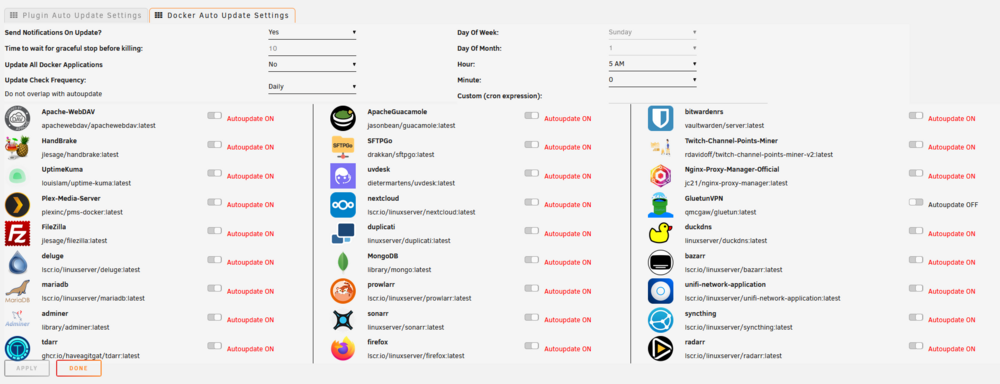The width and height of the screenshot is (1000, 384).
Task: Click the bazarr icon
Action: pyautogui.click(x=660, y=262)
